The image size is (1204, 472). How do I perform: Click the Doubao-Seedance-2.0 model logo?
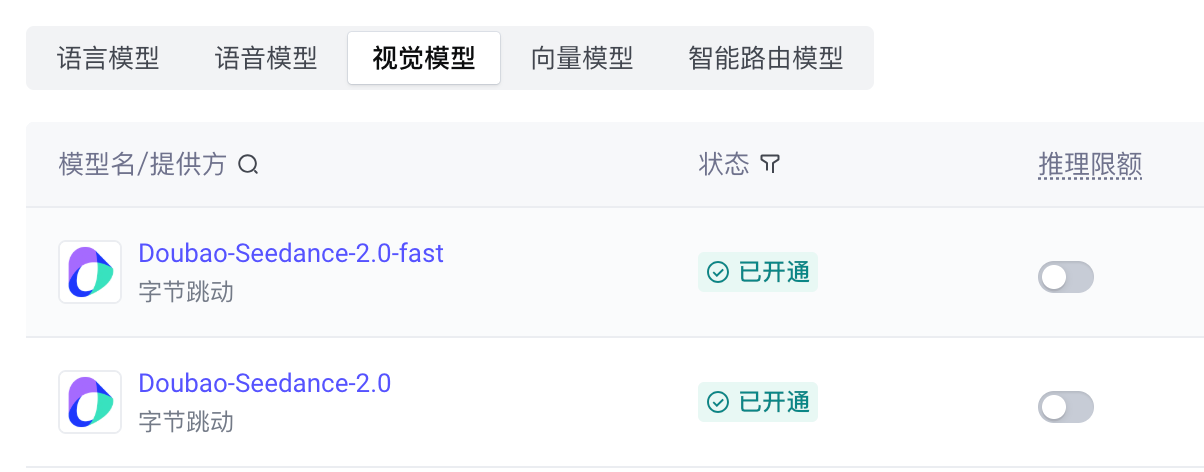(x=90, y=402)
